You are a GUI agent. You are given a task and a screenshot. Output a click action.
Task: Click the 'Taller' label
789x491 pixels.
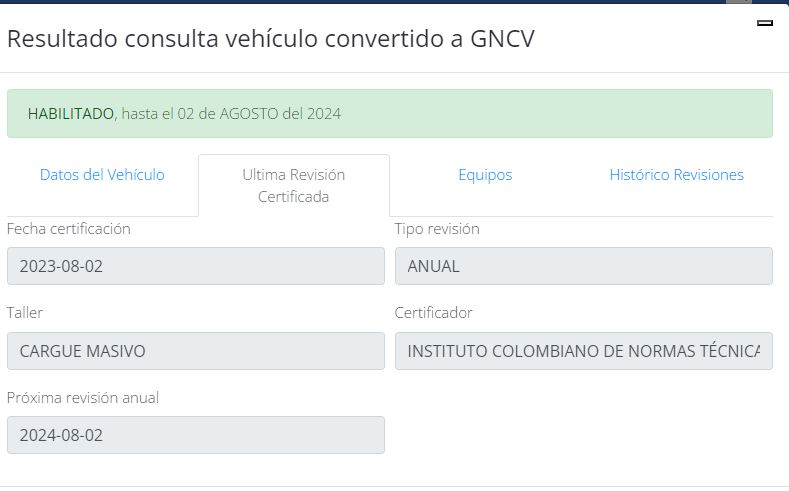25,313
